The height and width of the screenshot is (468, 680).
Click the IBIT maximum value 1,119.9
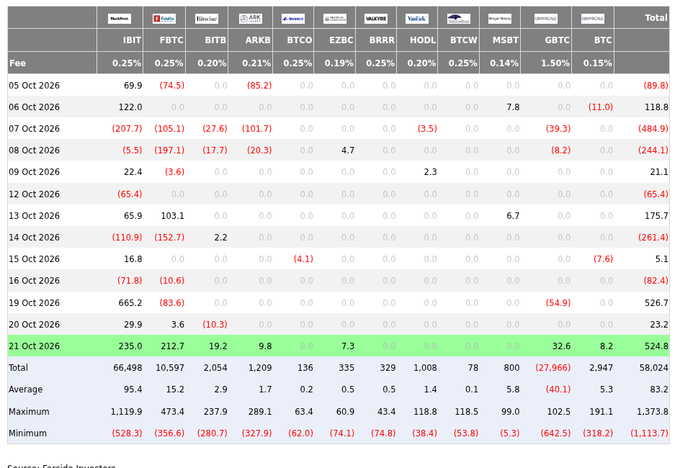126,412
